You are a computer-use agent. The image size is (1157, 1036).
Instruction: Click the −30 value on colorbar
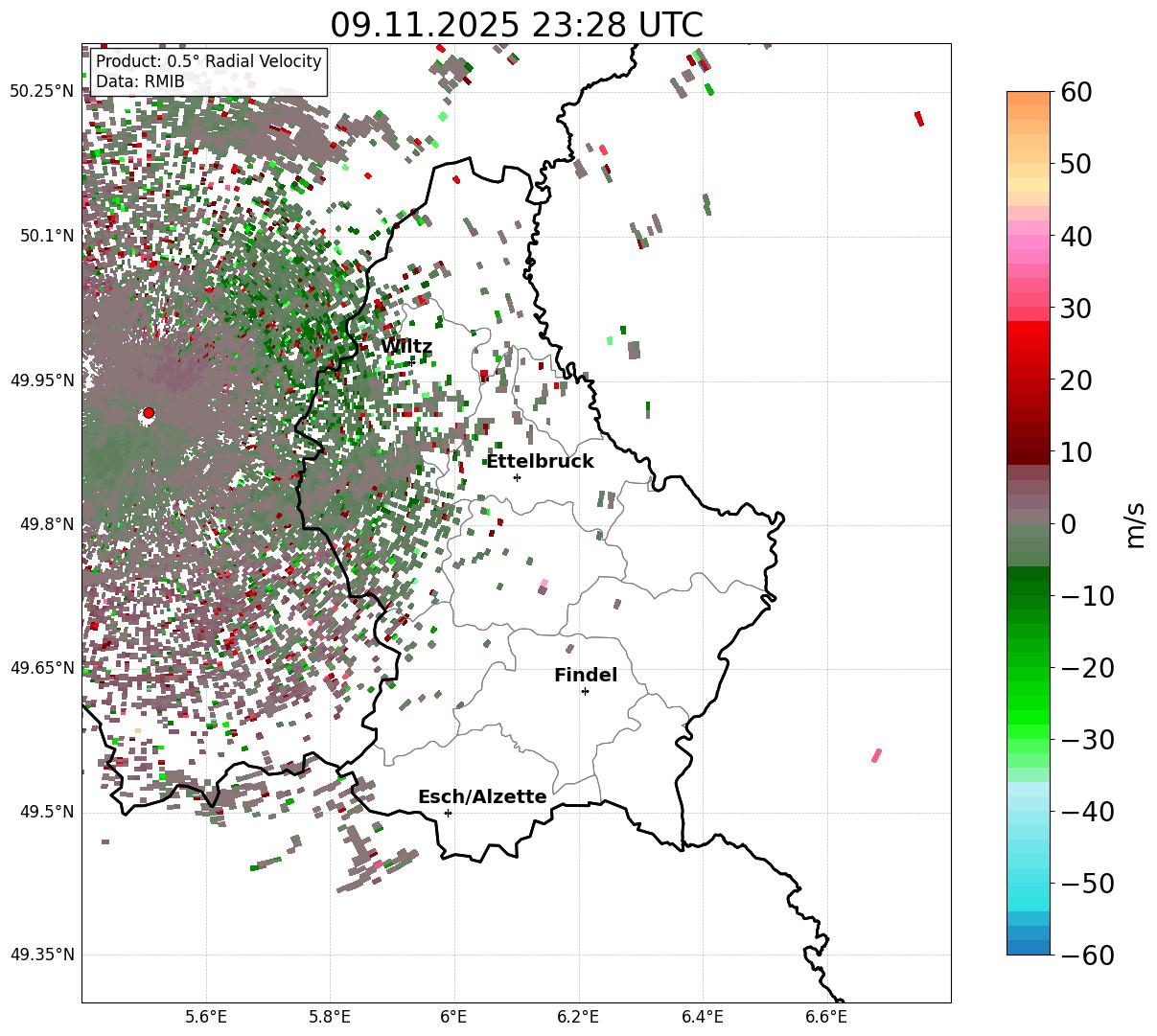coord(1087,739)
